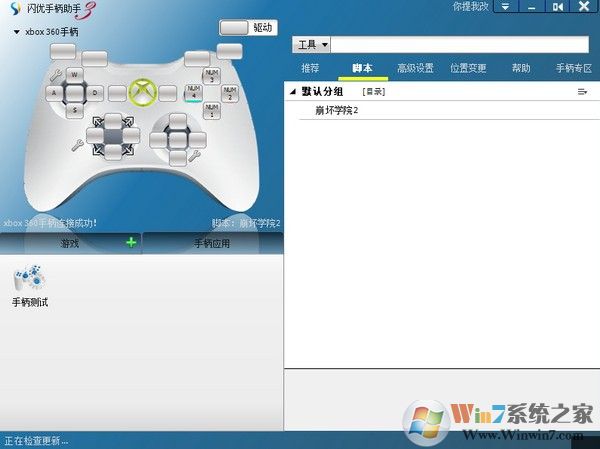Open left stick wrench settings

click(56, 75)
